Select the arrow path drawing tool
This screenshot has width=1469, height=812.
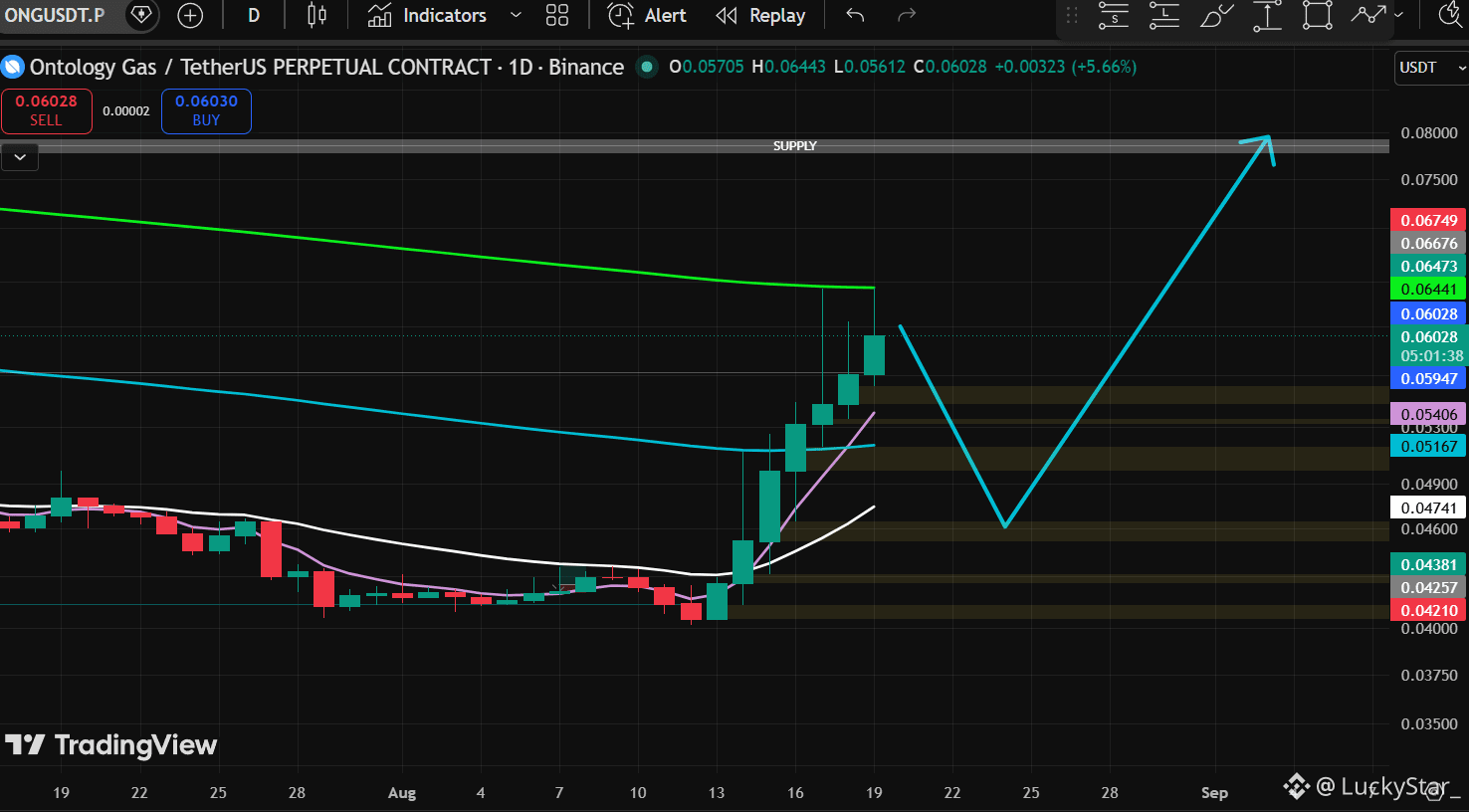tap(1368, 15)
